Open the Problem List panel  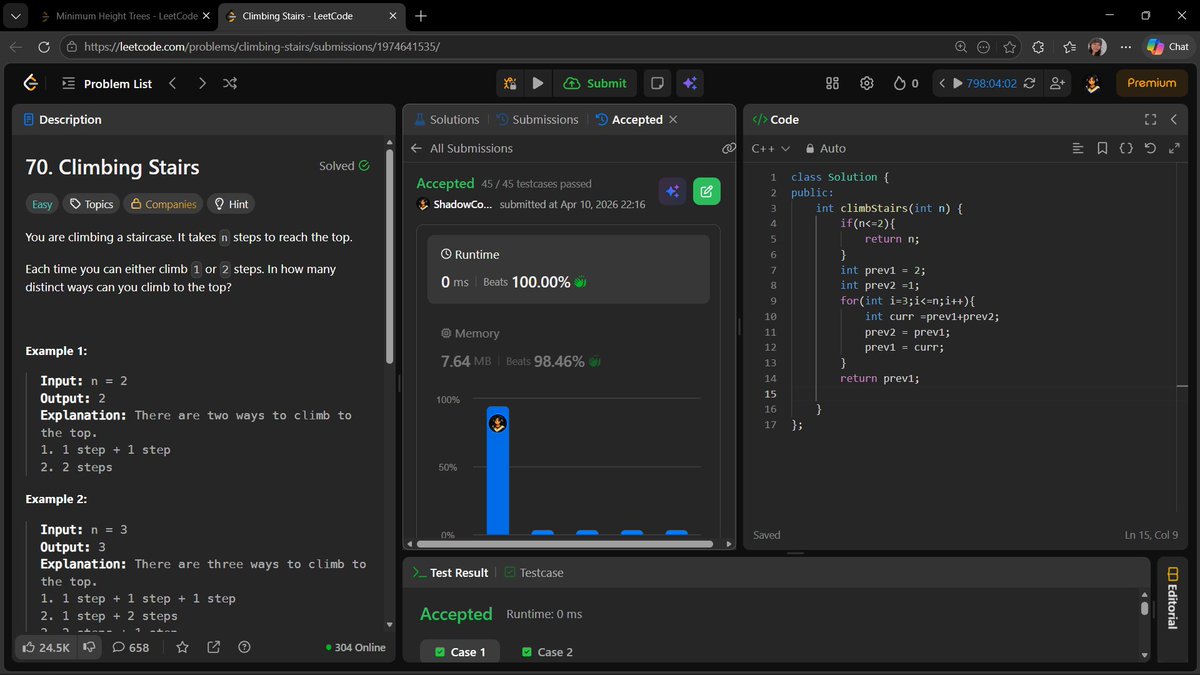(x=106, y=83)
